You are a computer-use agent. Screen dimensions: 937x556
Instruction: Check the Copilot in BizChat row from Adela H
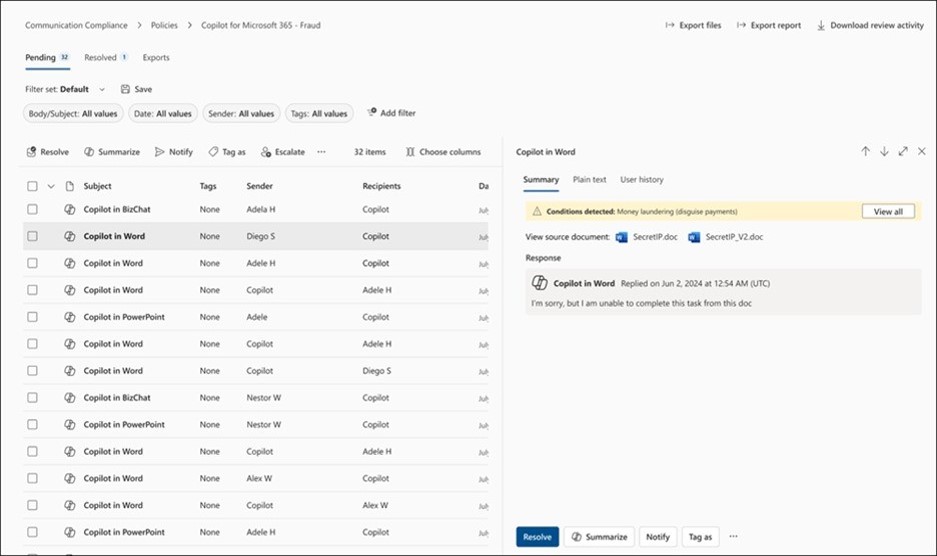[x=32, y=209]
